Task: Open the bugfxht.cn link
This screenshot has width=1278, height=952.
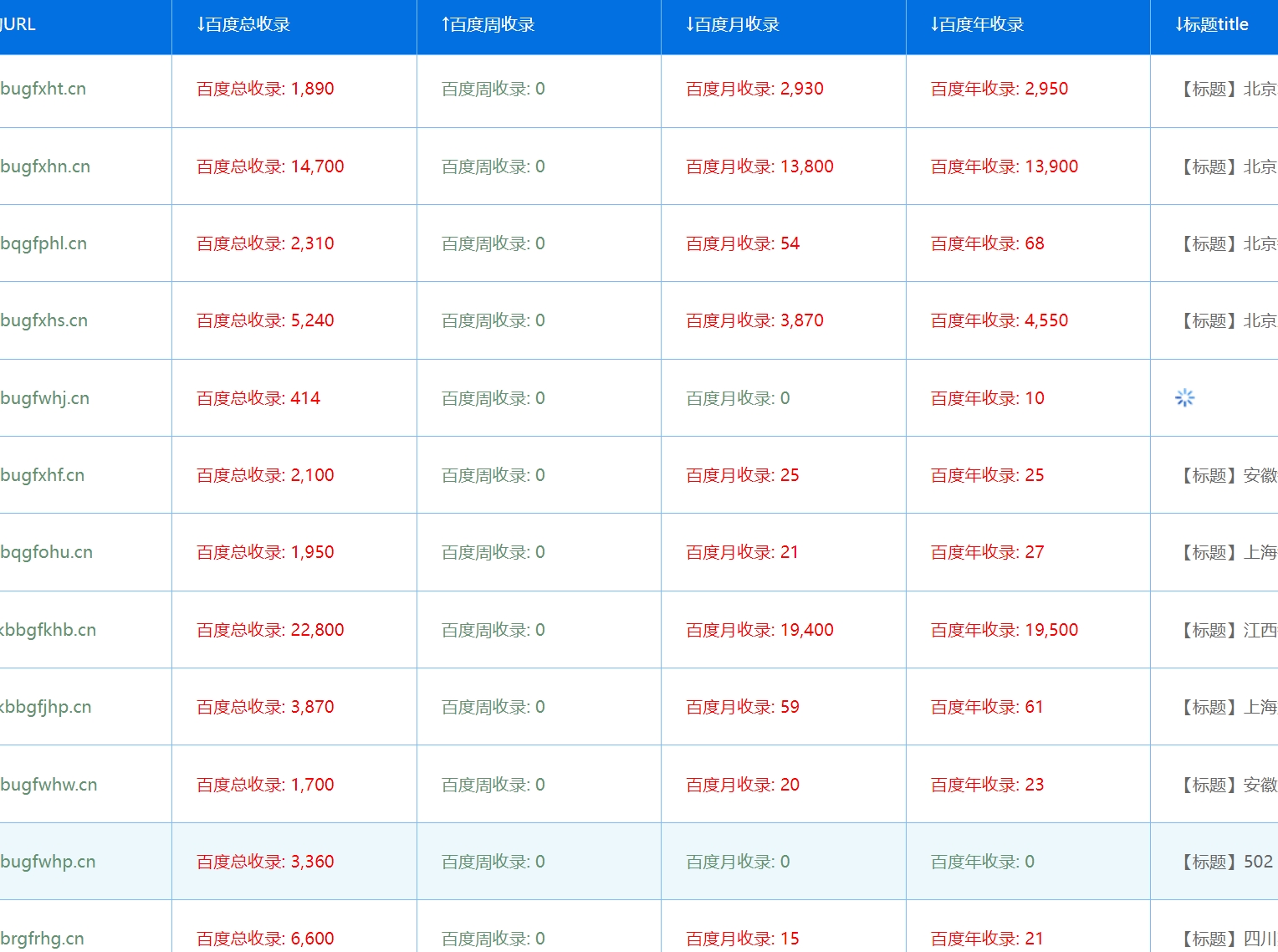Action: pyautogui.click(x=43, y=89)
